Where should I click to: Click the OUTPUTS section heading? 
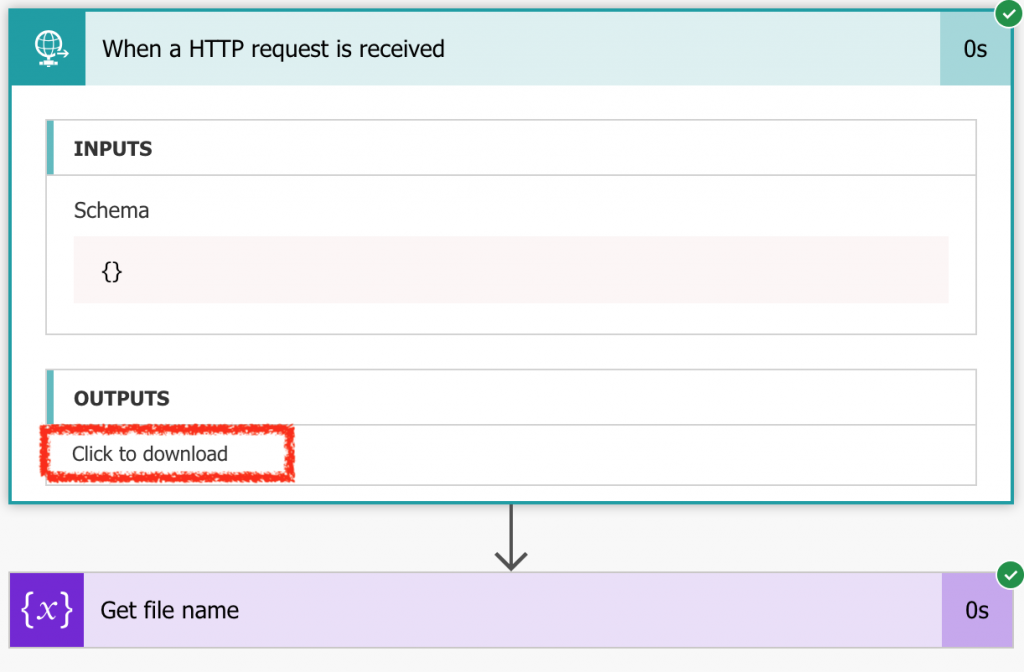point(121,398)
